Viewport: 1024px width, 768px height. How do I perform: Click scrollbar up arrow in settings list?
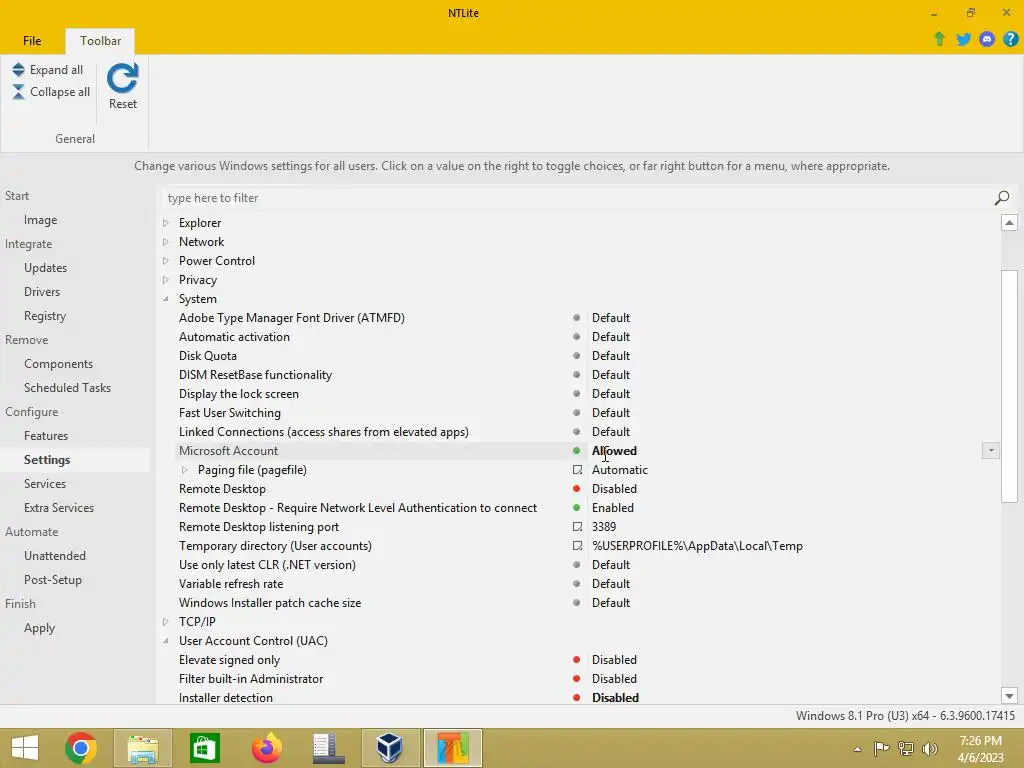[1009, 223]
